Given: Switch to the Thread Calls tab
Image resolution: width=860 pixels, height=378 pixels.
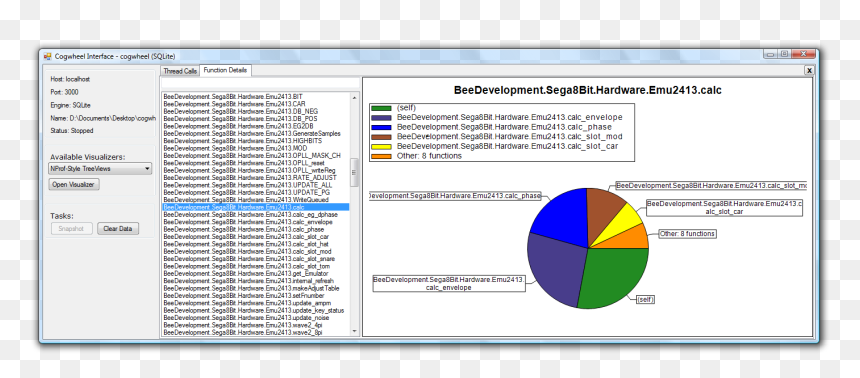Looking at the screenshot, I should (180, 71).
